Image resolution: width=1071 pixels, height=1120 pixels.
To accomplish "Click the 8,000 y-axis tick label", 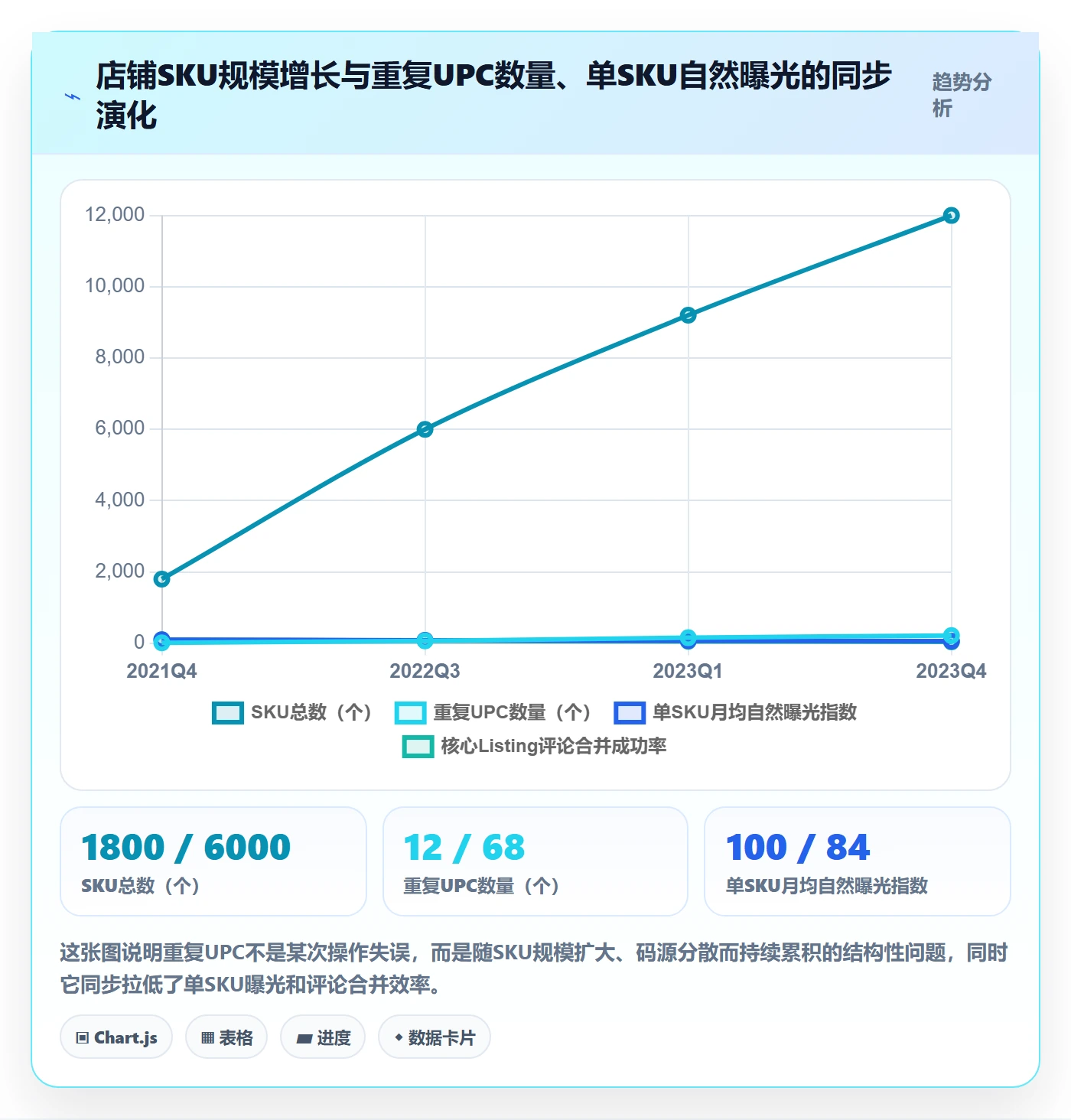I will [x=119, y=357].
